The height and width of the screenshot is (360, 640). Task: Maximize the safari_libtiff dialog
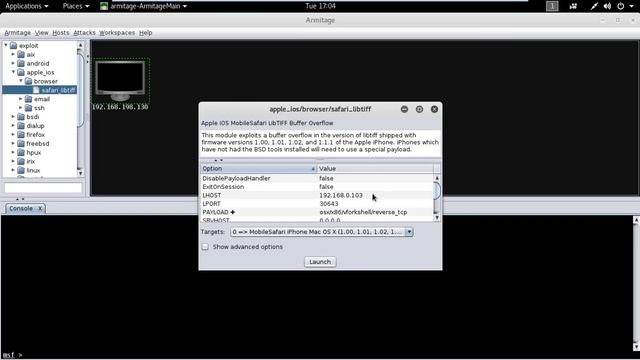(419, 109)
